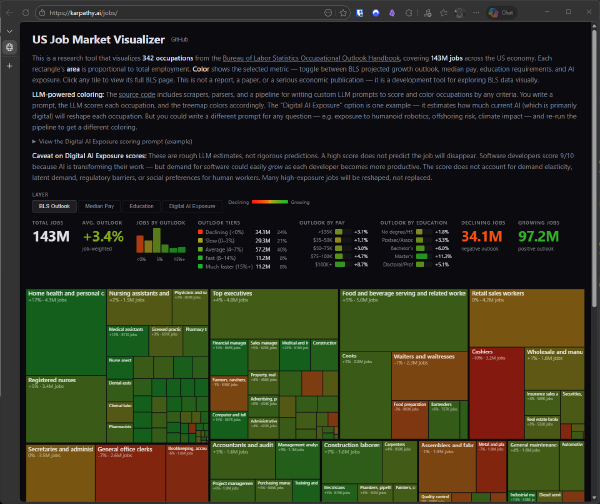Click the Declining-Growing color gradient legend
The height and width of the screenshot is (504, 600).
click(268, 201)
